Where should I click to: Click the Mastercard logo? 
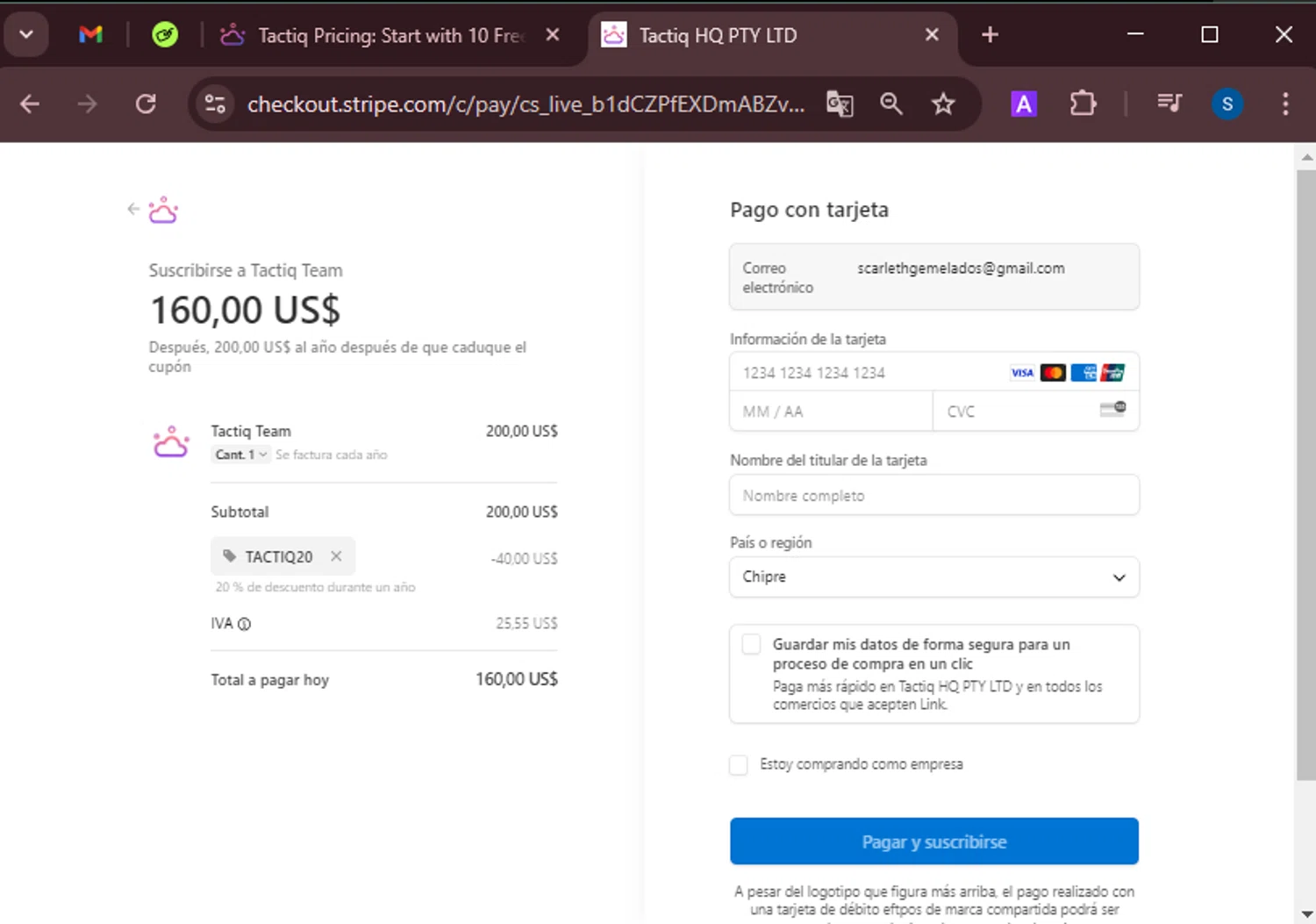1053,373
